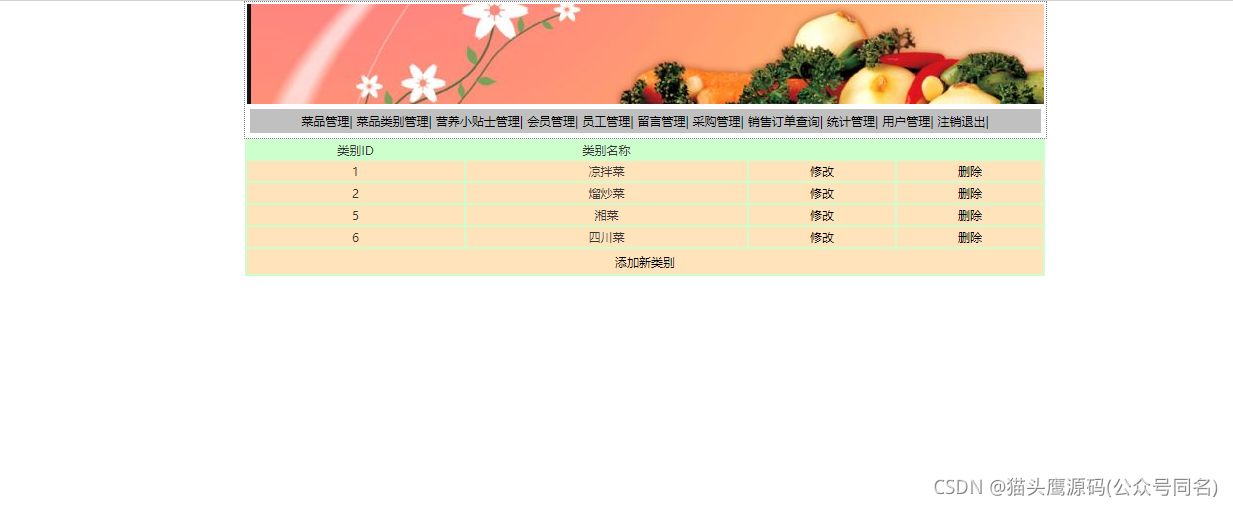Click the 类别ID column header

[355, 151]
